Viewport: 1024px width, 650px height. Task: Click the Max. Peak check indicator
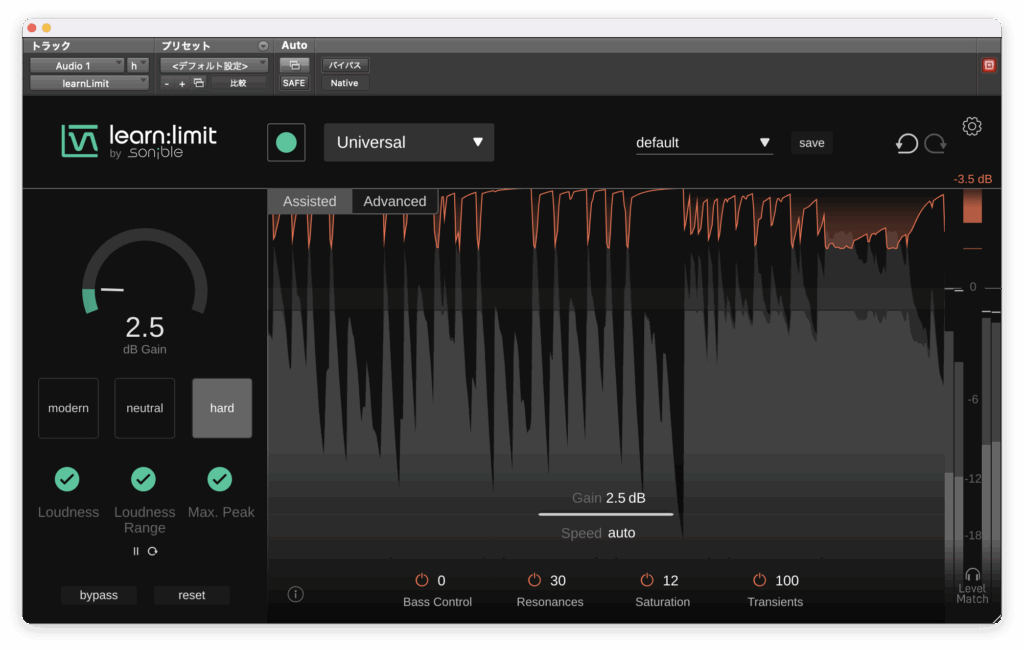point(220,479)
